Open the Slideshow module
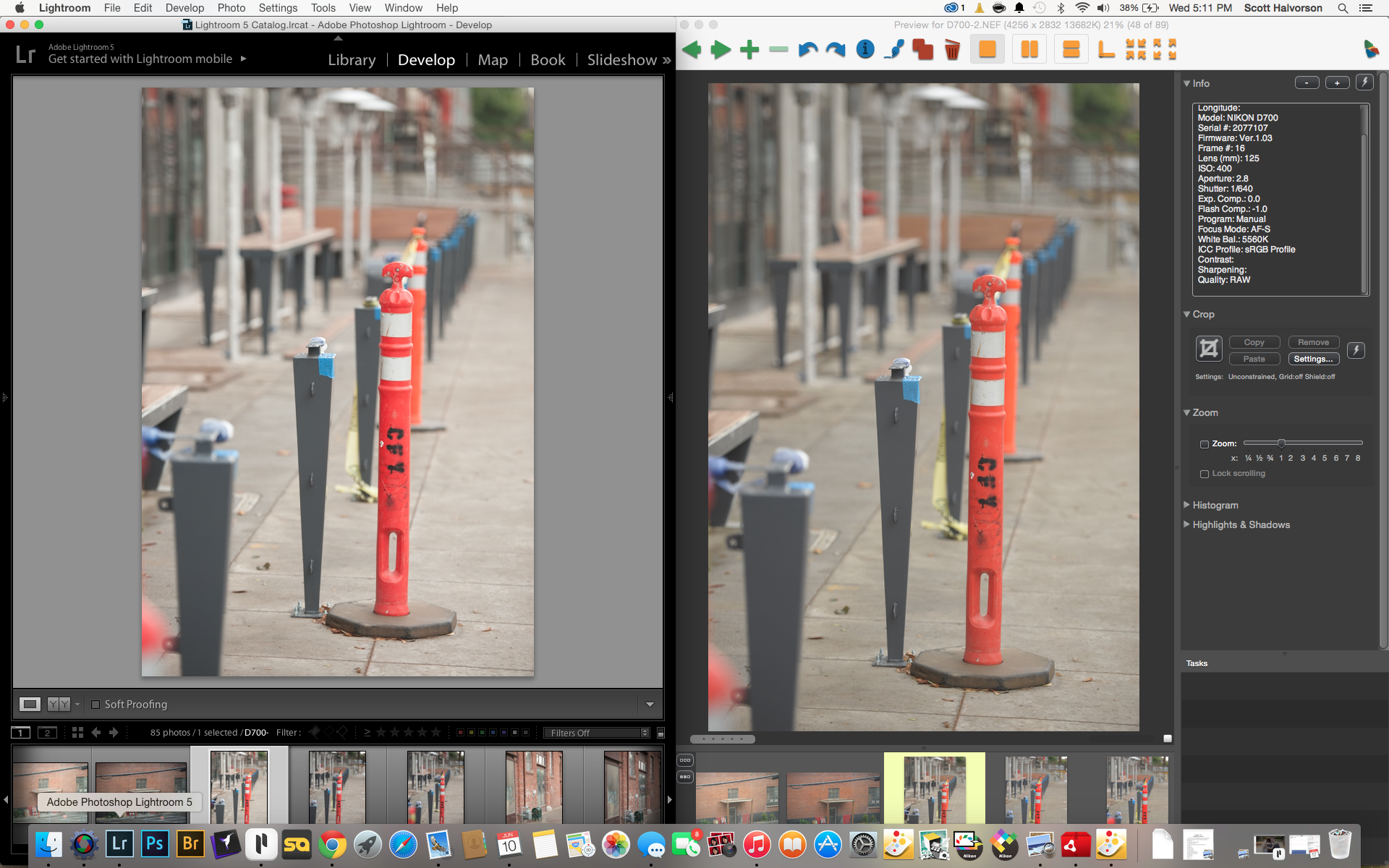 pyautogui.click(x=621, y=60)
